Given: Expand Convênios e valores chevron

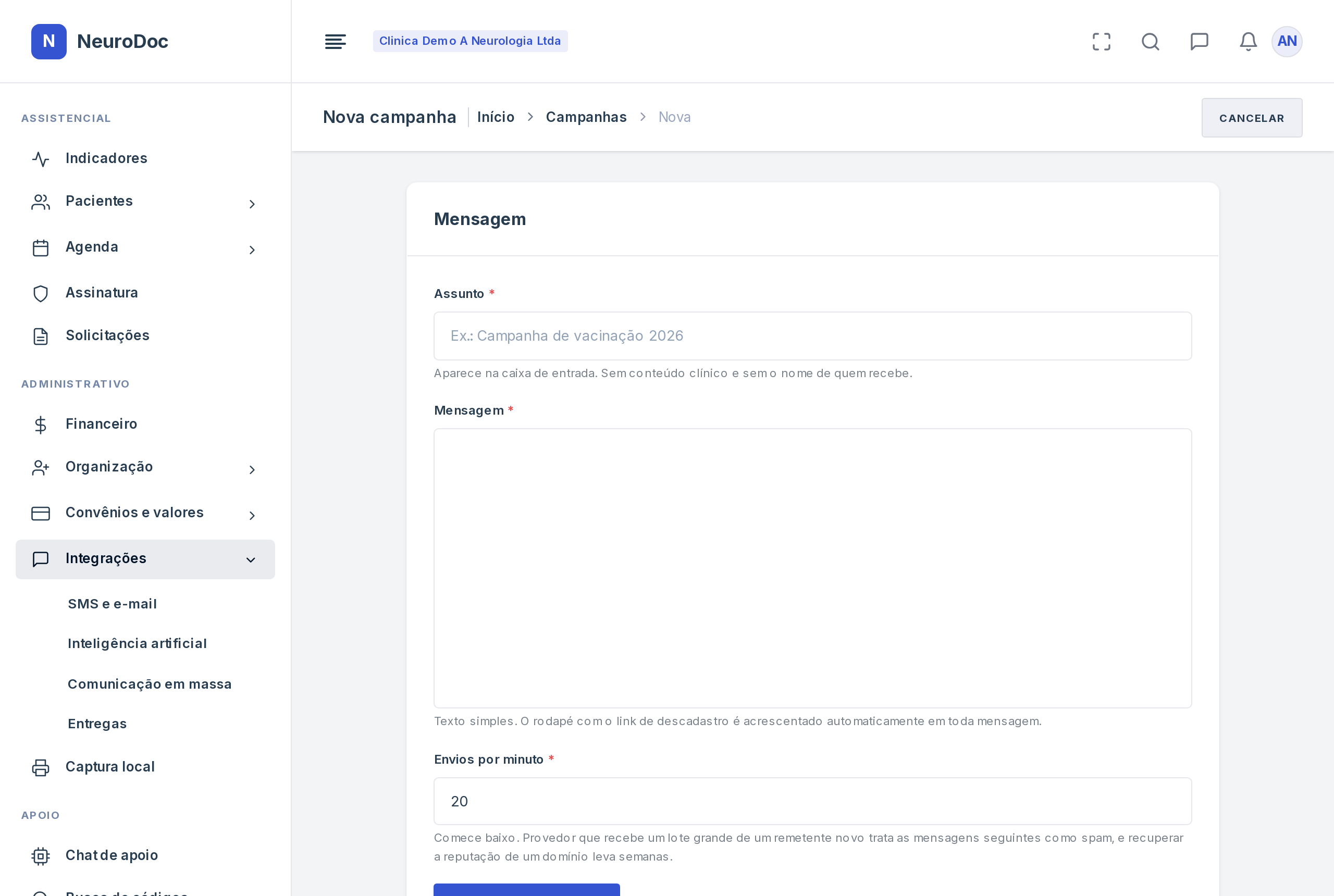Looking at the screenshot, I should pyautogui.click(x=252, y=515).
